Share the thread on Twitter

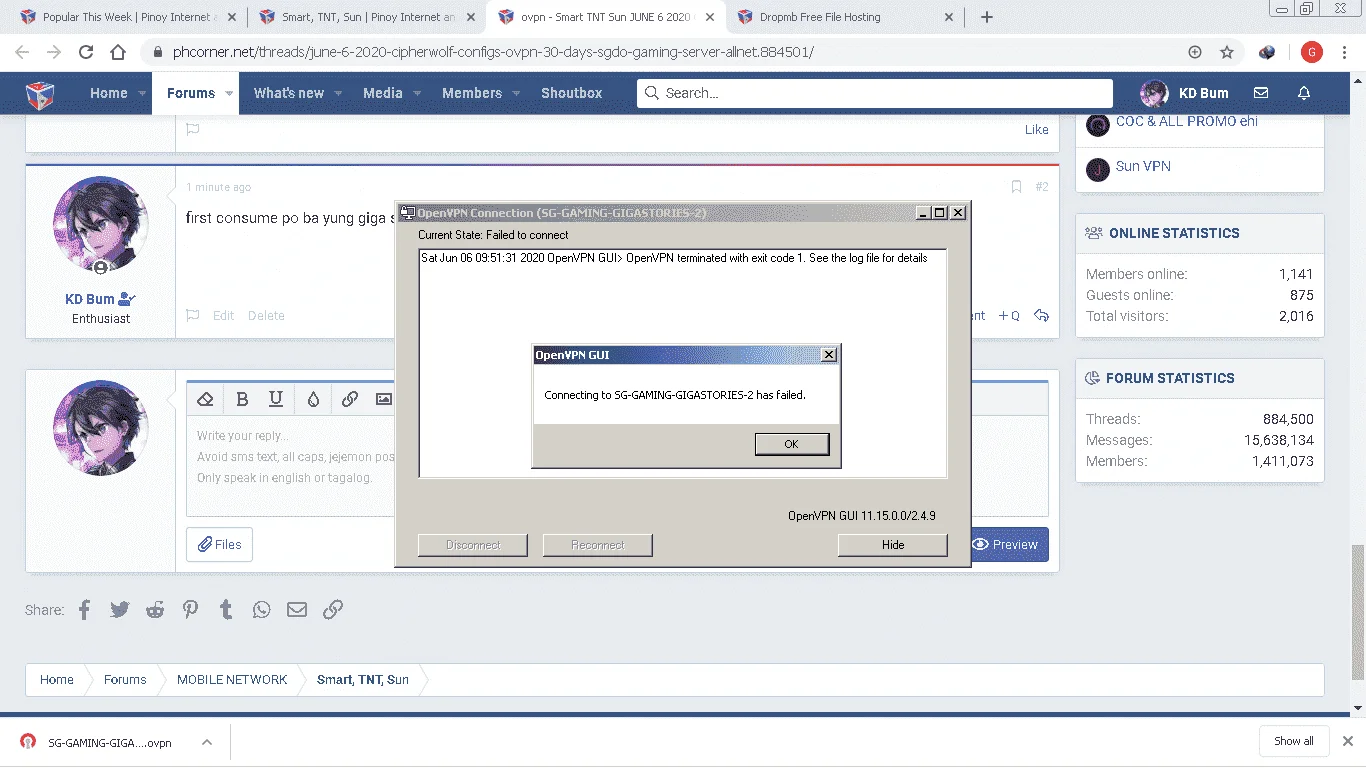click(x=120, y=610)
